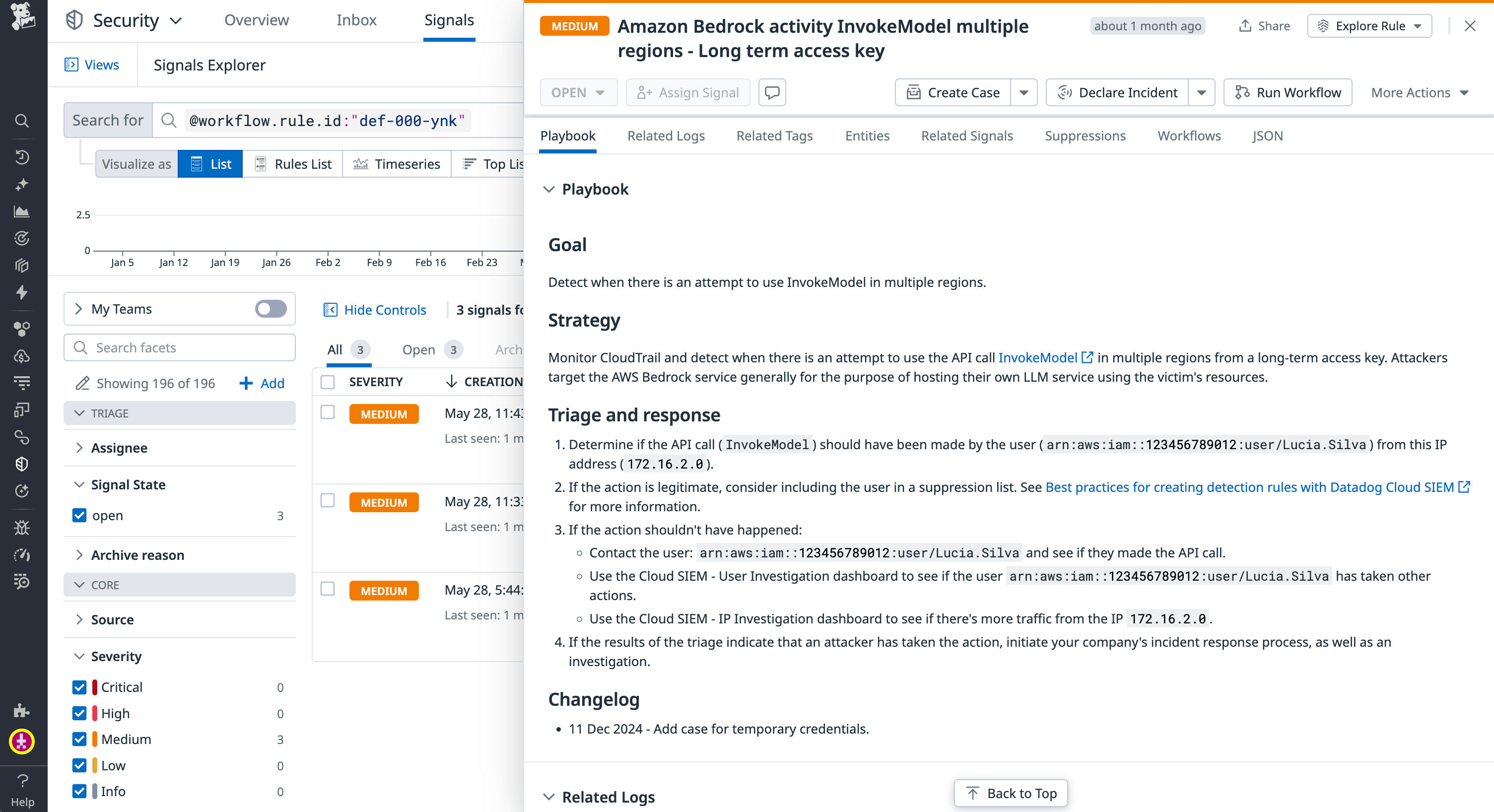The width and height of the screenshot is (1494, 812).
Task: Open the More Actions dropdown
Action: coord(1419,92)
